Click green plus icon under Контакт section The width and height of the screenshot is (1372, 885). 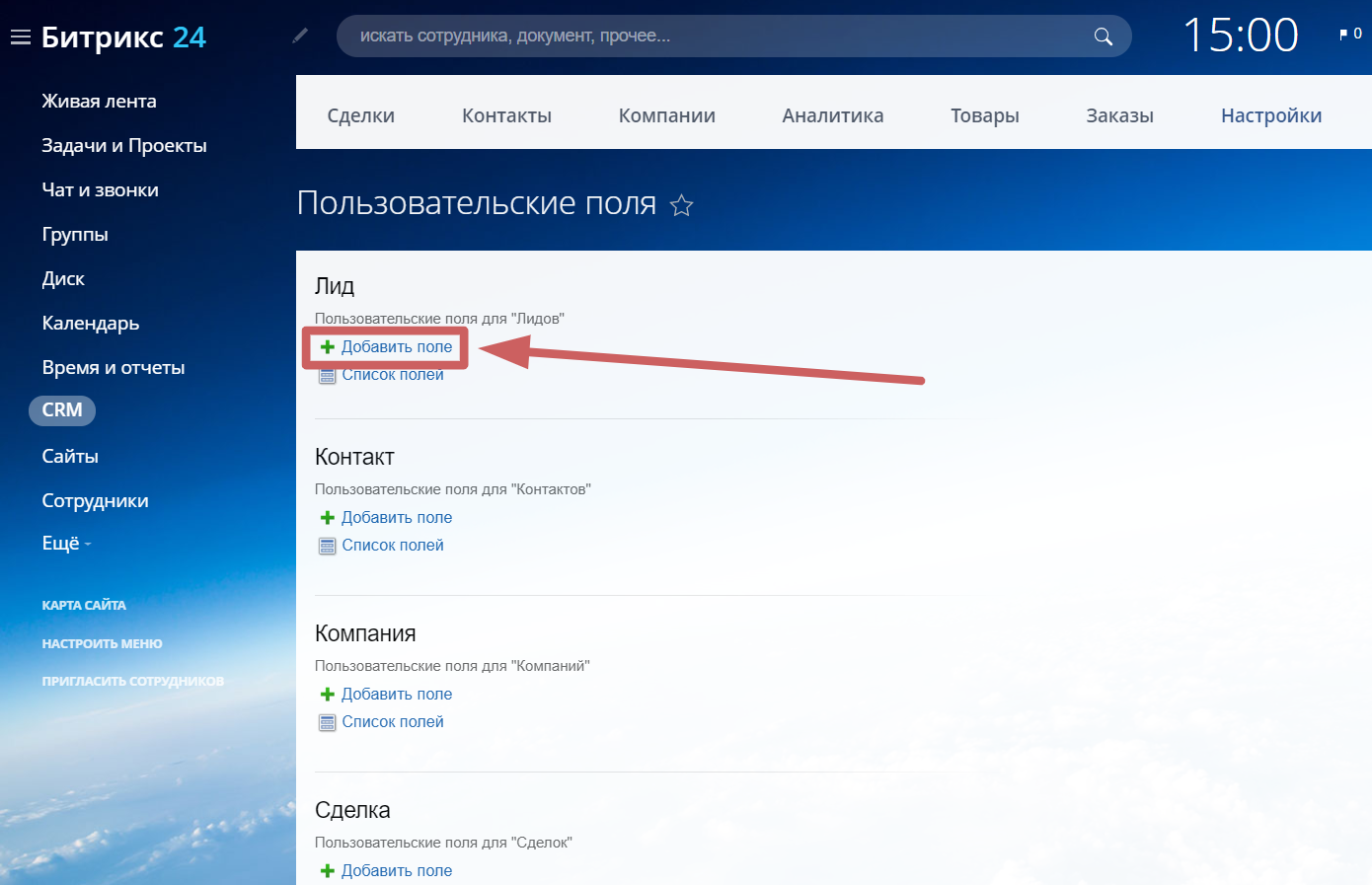328,518
